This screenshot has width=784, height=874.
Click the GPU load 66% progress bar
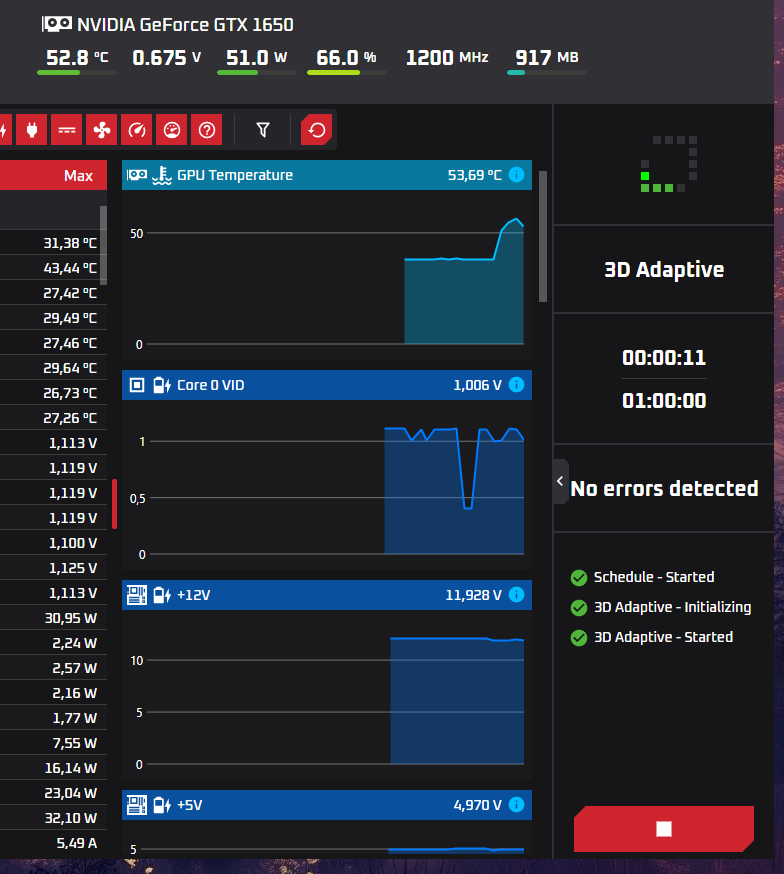(x=346, y=72)
